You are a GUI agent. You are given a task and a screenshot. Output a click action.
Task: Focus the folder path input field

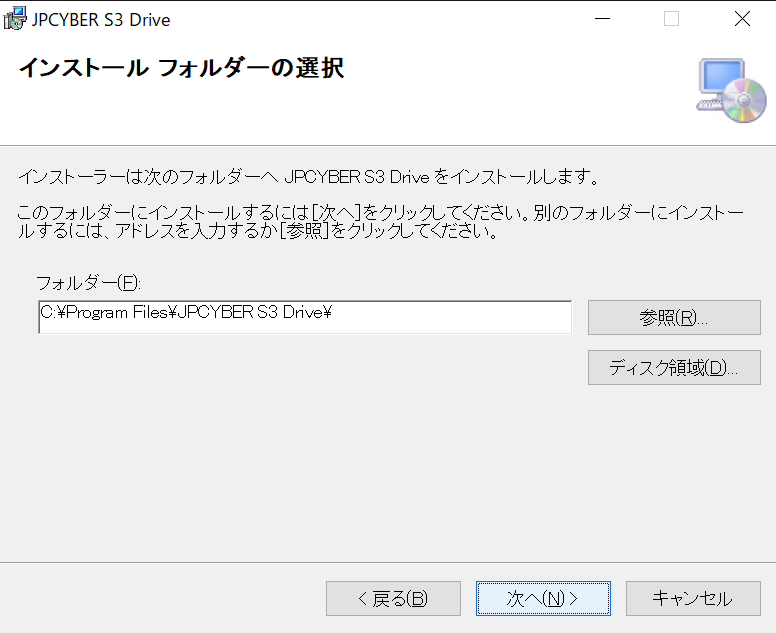tap(305, 317)
